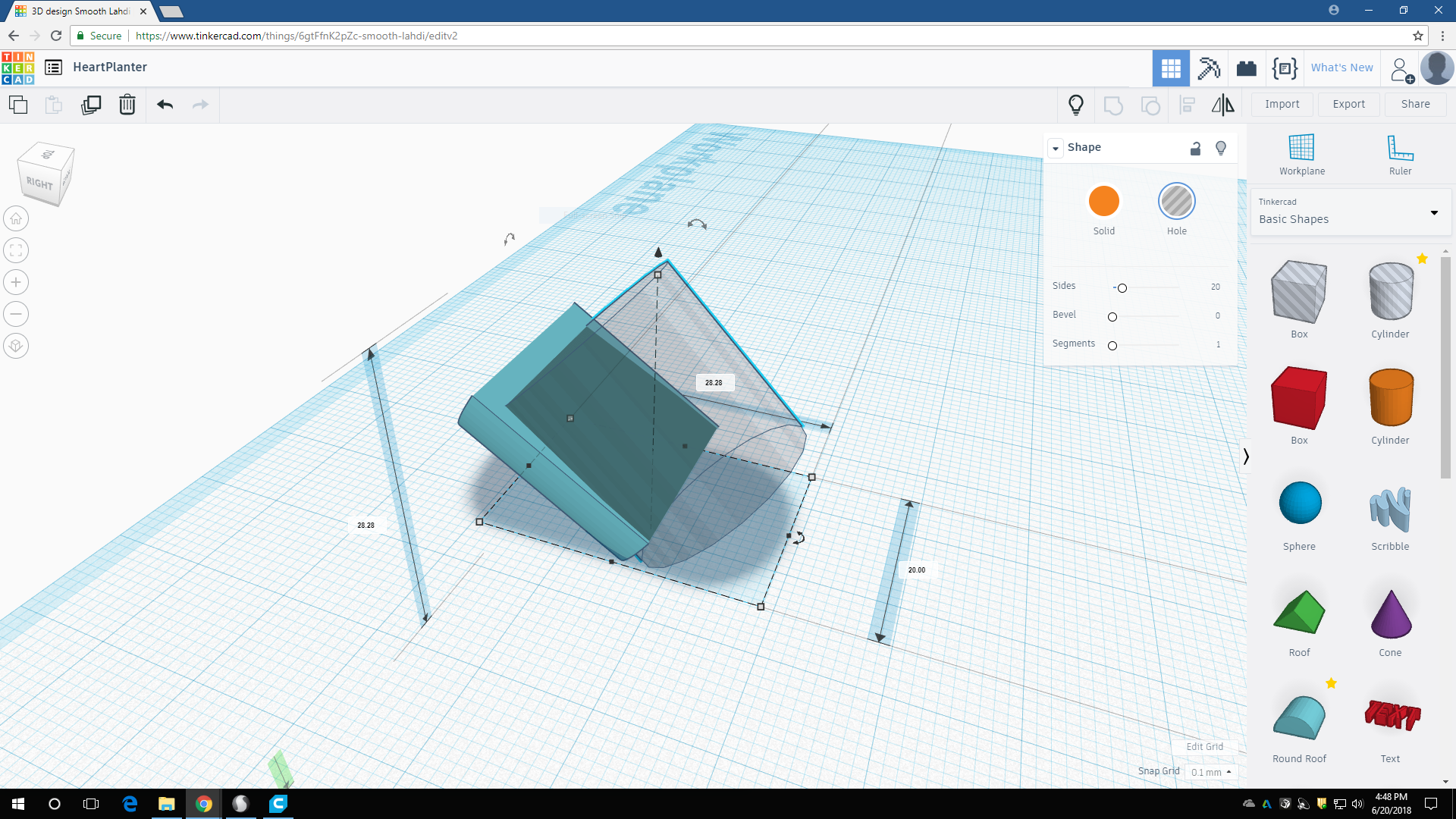Click the Export button
The width and height of the screenshot is (1456, 819).
[1348, 105]
